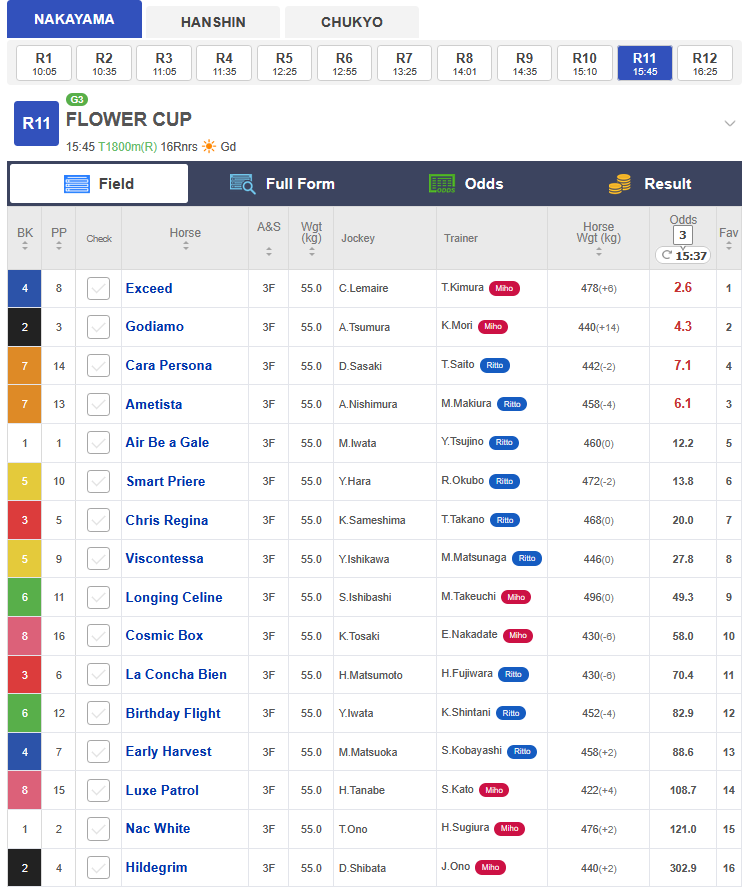Click jockey C.Lemaire
The height and width of the screenshot is (888, 748).
click(364, 288)
